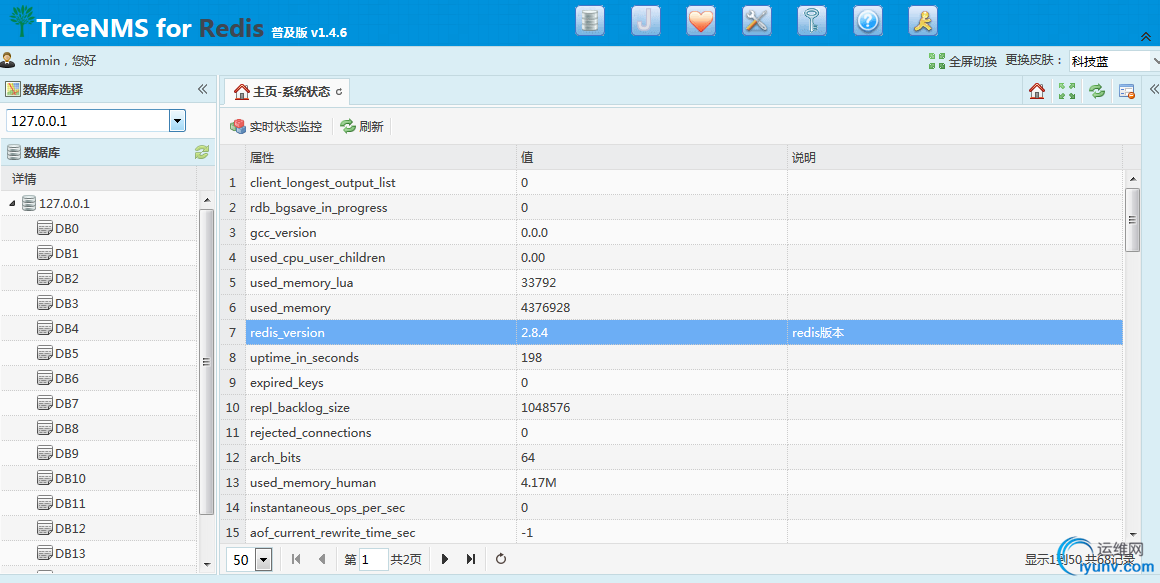Click the admin user avatar icon
1160x583 pixels.
coord(8,60)
